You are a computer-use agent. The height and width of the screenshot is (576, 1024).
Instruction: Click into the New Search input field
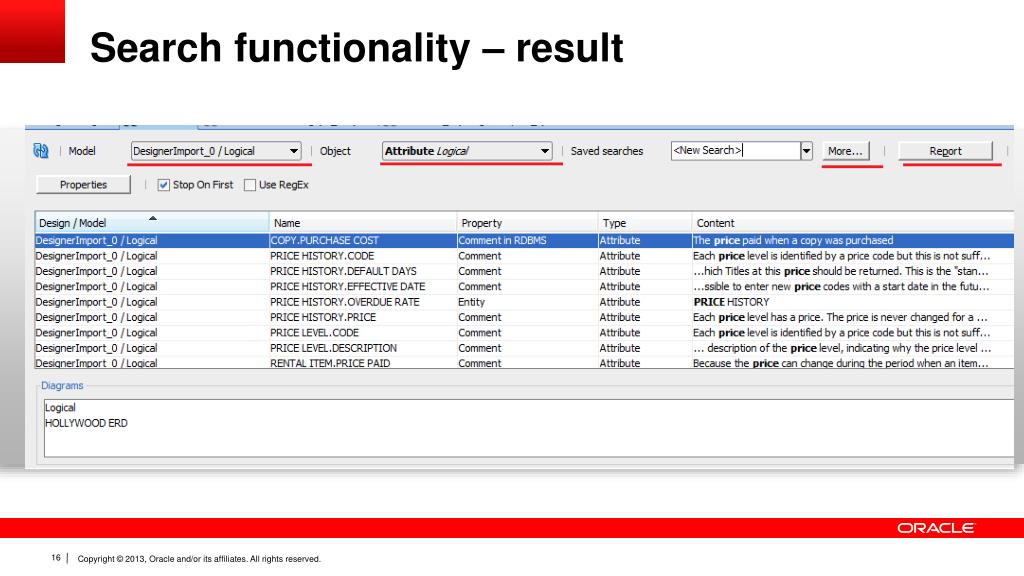point(735,151)
